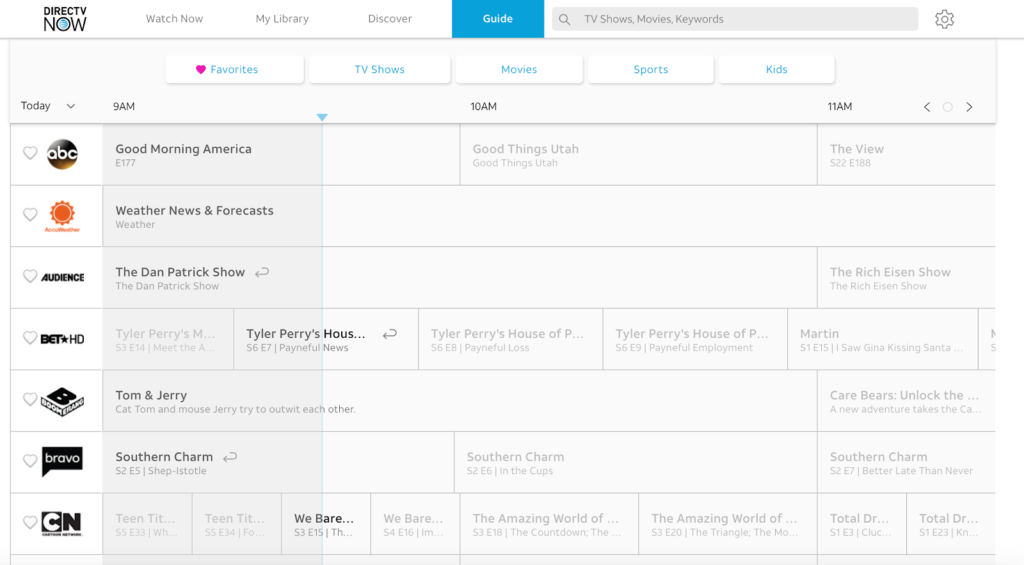Viewport: 1024px width, 565px height.
Task: Select The View S22 E188
Action: click(906, 155)
